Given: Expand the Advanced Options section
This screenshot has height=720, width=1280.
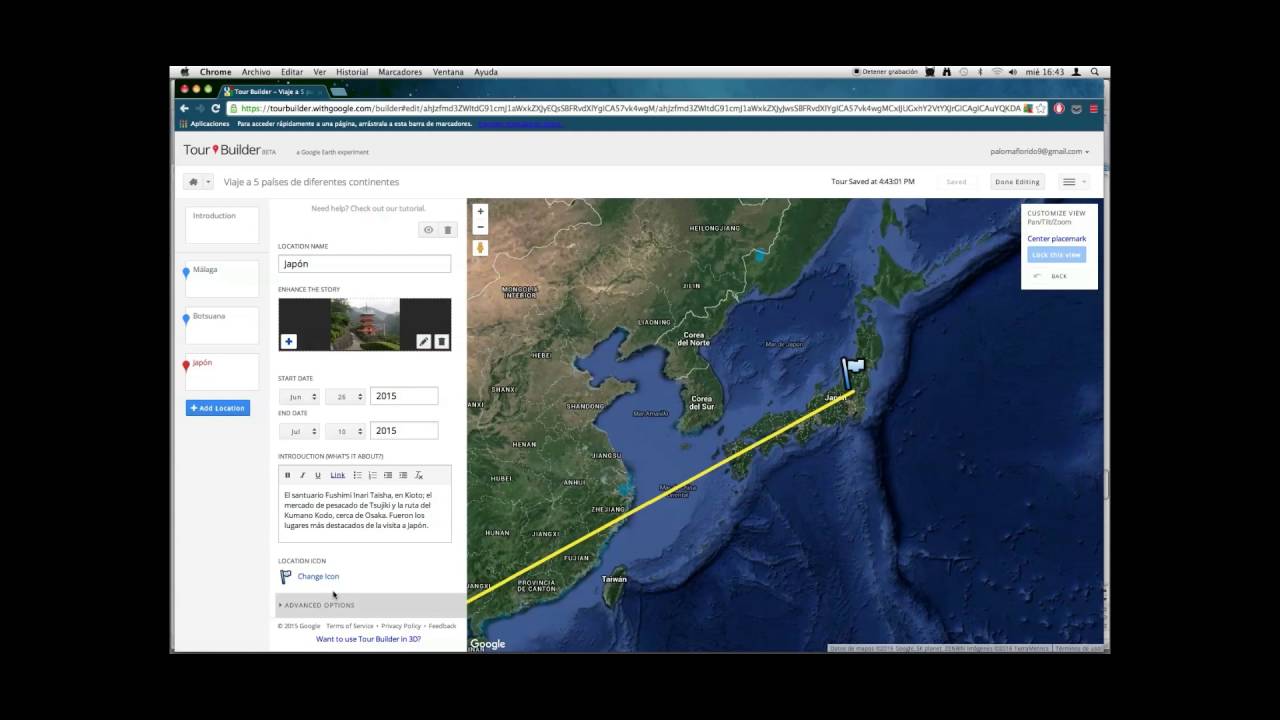Looking at the screenshot, I should 371,605.
